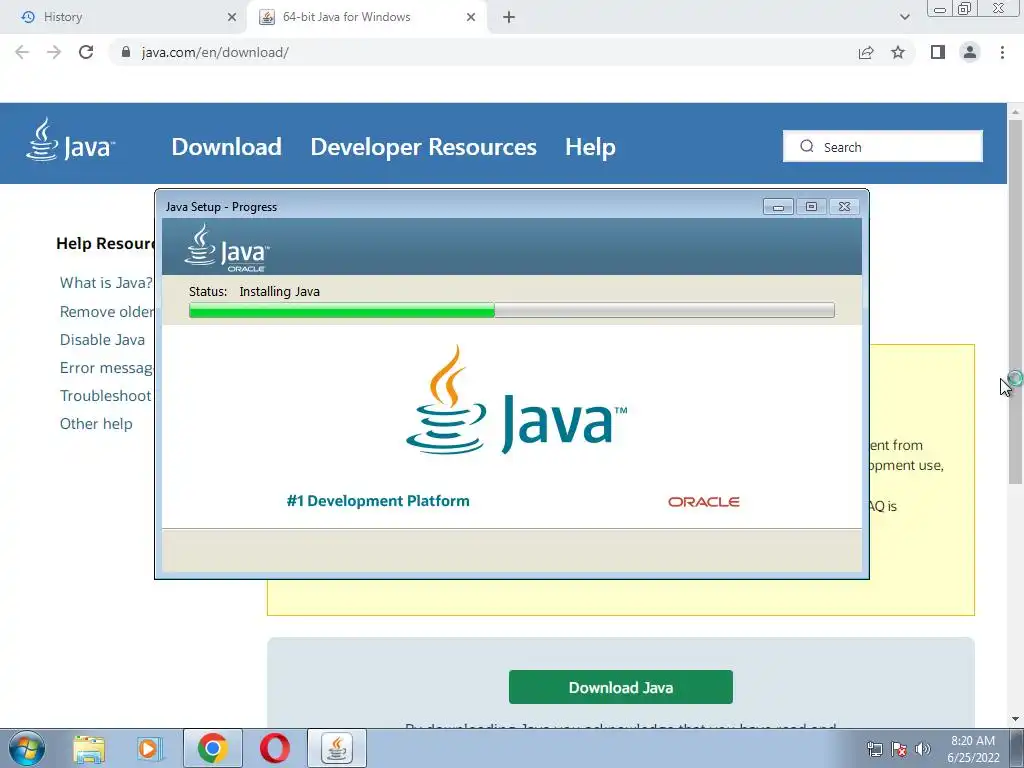Click the address bar URL
The width and height of the screenshot is (1024, 768).
215,52
